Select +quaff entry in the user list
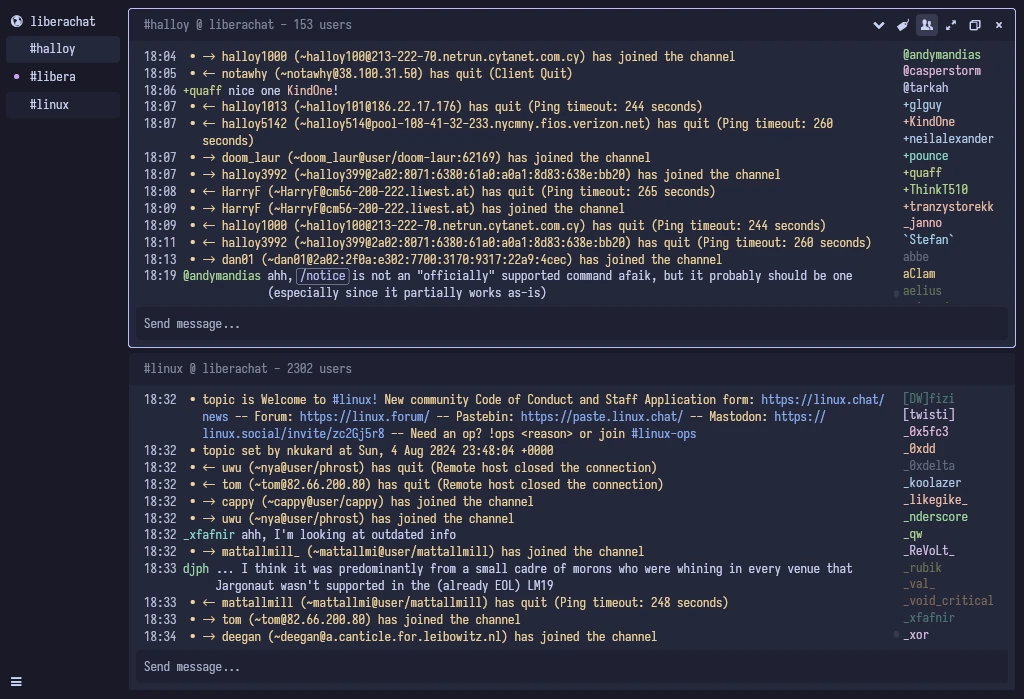The image size is (1024, 699). (922, 172)
